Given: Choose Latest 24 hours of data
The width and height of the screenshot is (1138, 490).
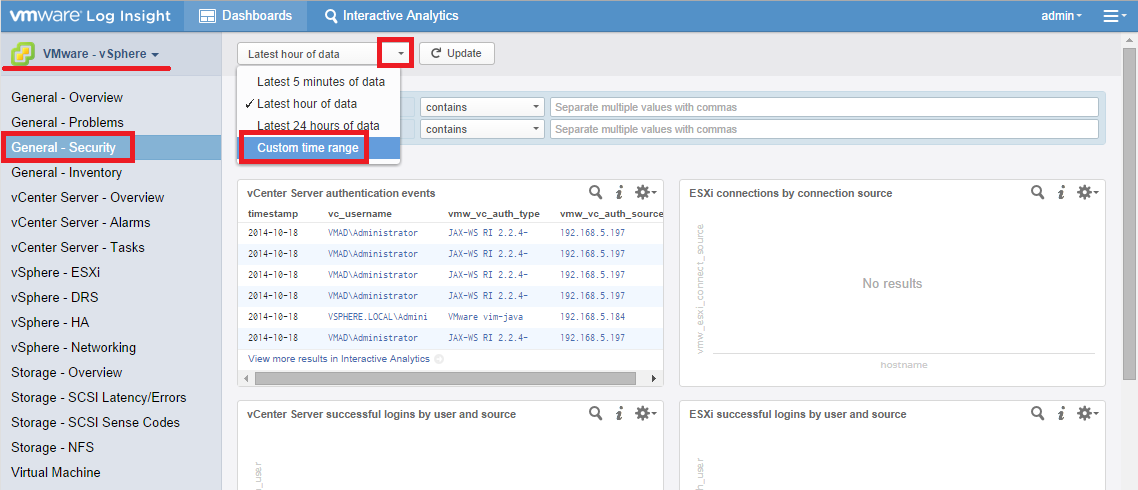Looking at the screenshot, I should coord(318,126).
